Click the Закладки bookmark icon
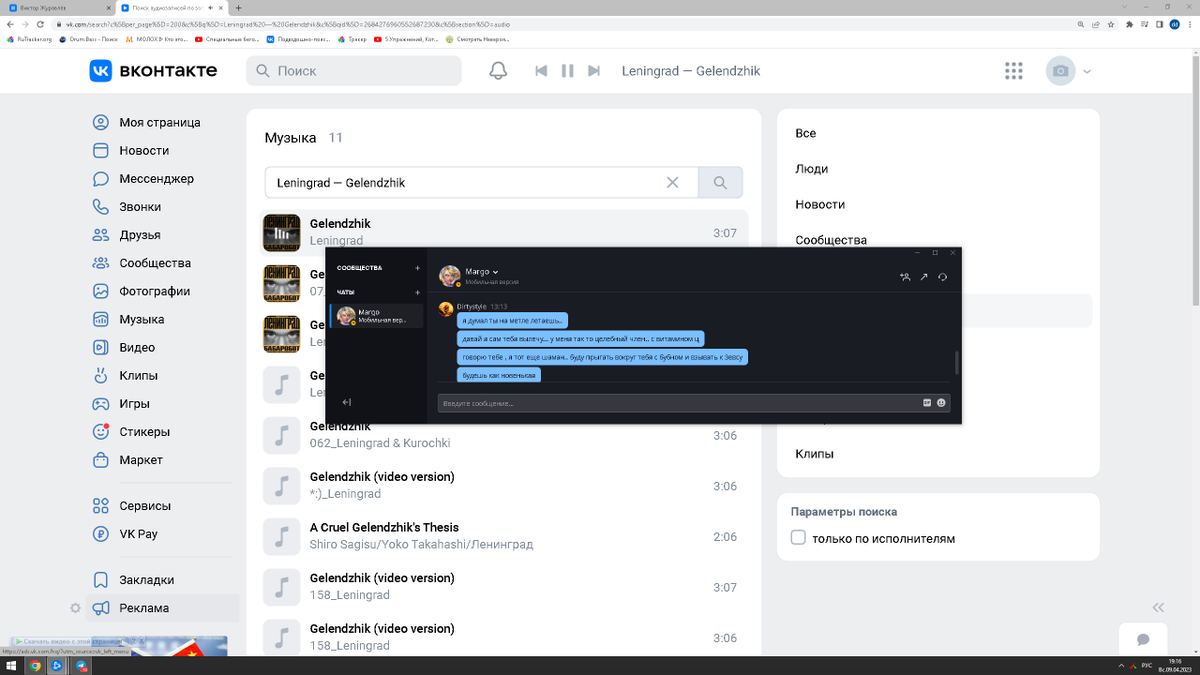This screenshot has height=675, width=1200. [x=100, y=580]
